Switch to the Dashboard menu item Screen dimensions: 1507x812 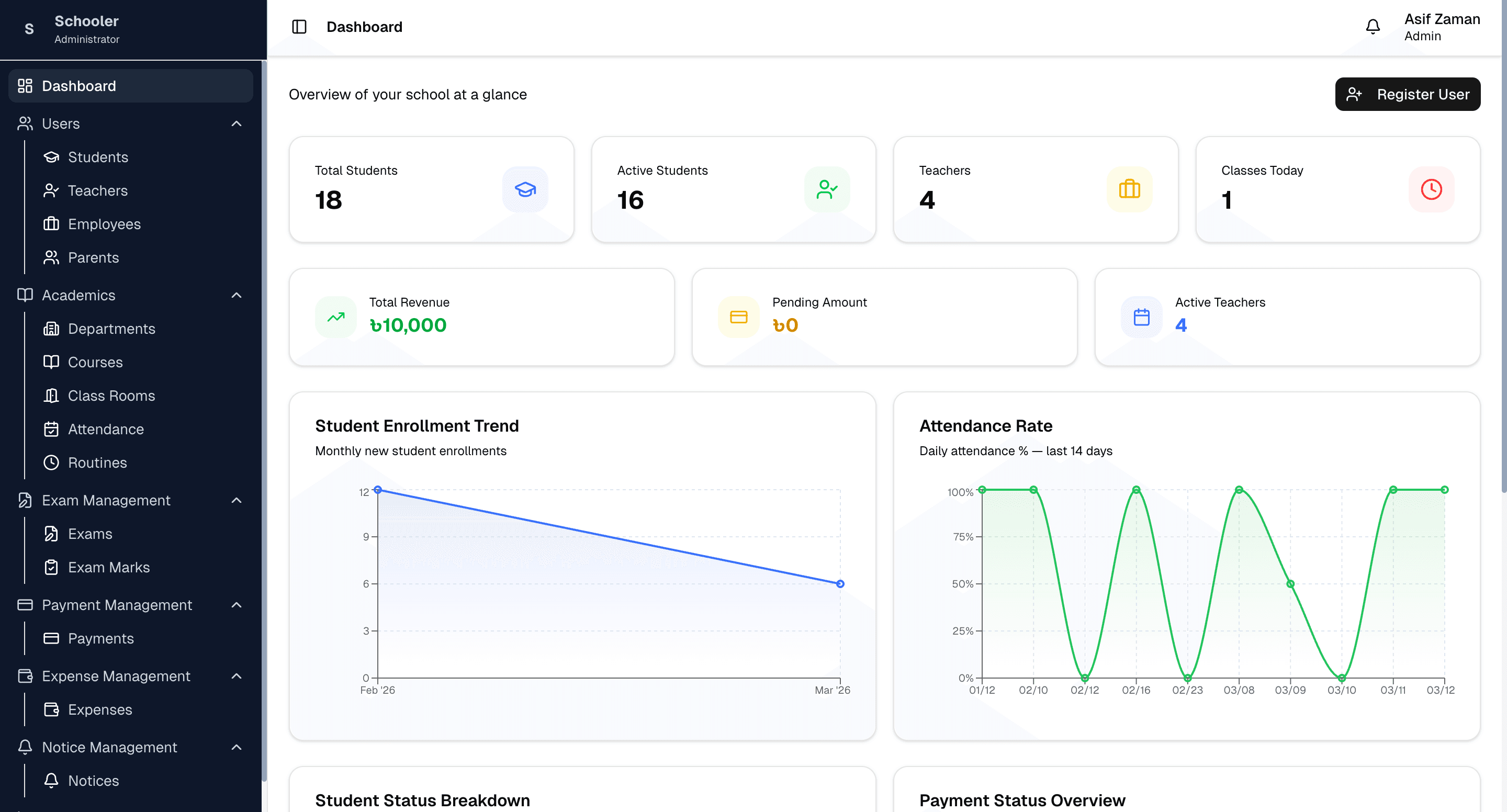pyautogui.click(x=78, y=86)
